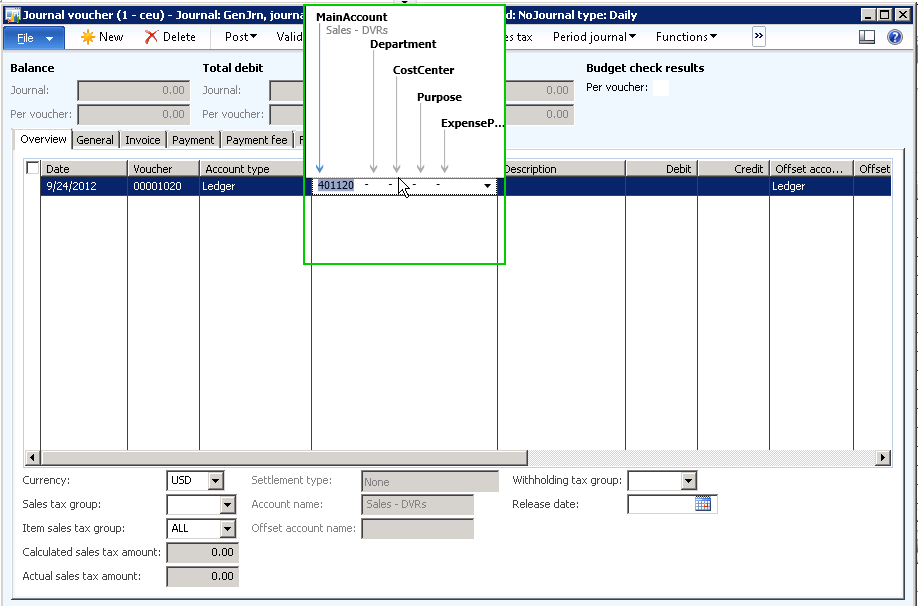The height and width of the screenshot is (606, 918).
Task: Switch to the Invoice tab
Action: pos(142,140)
